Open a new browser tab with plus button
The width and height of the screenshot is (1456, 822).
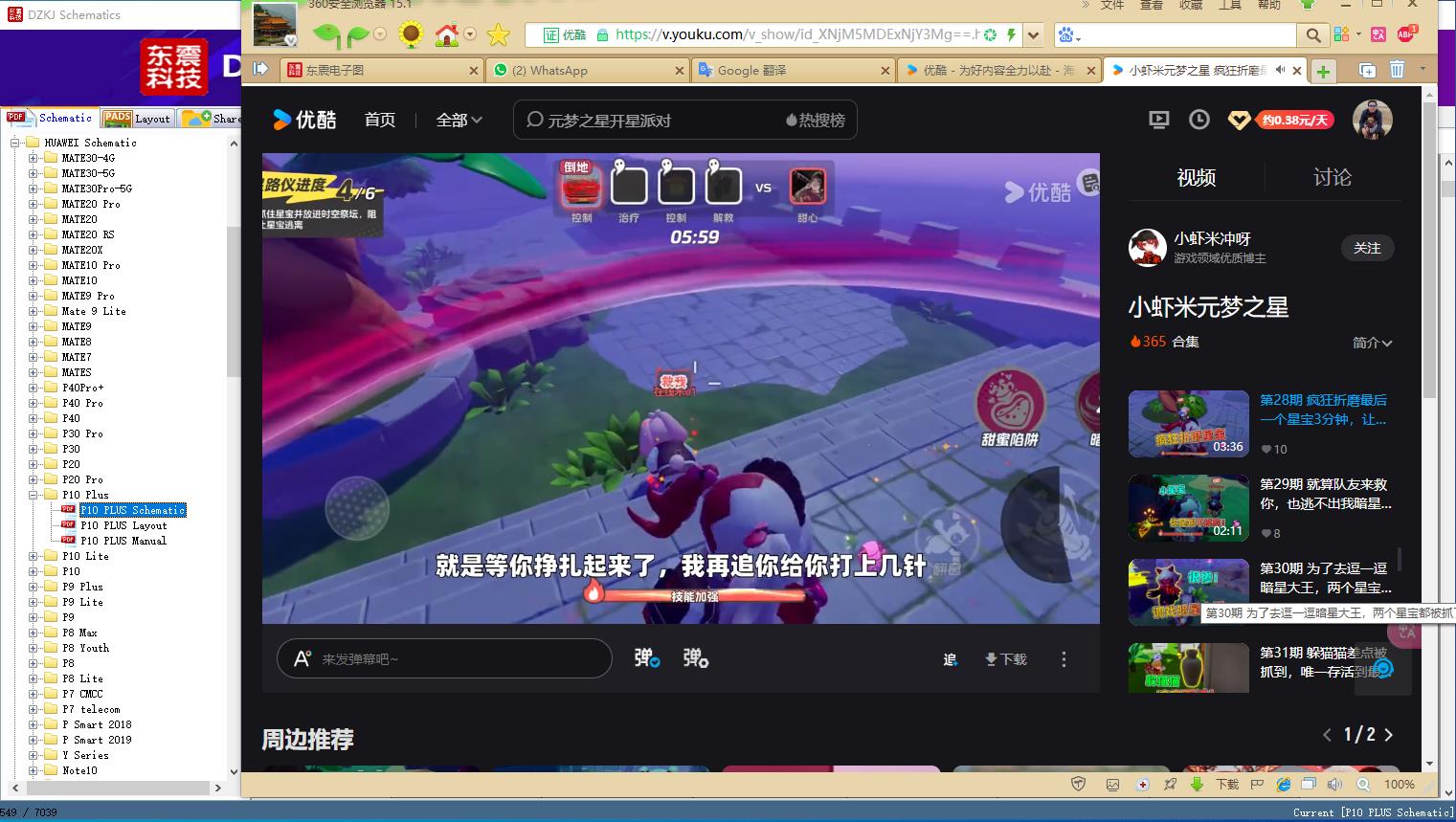pos(1323,71)
